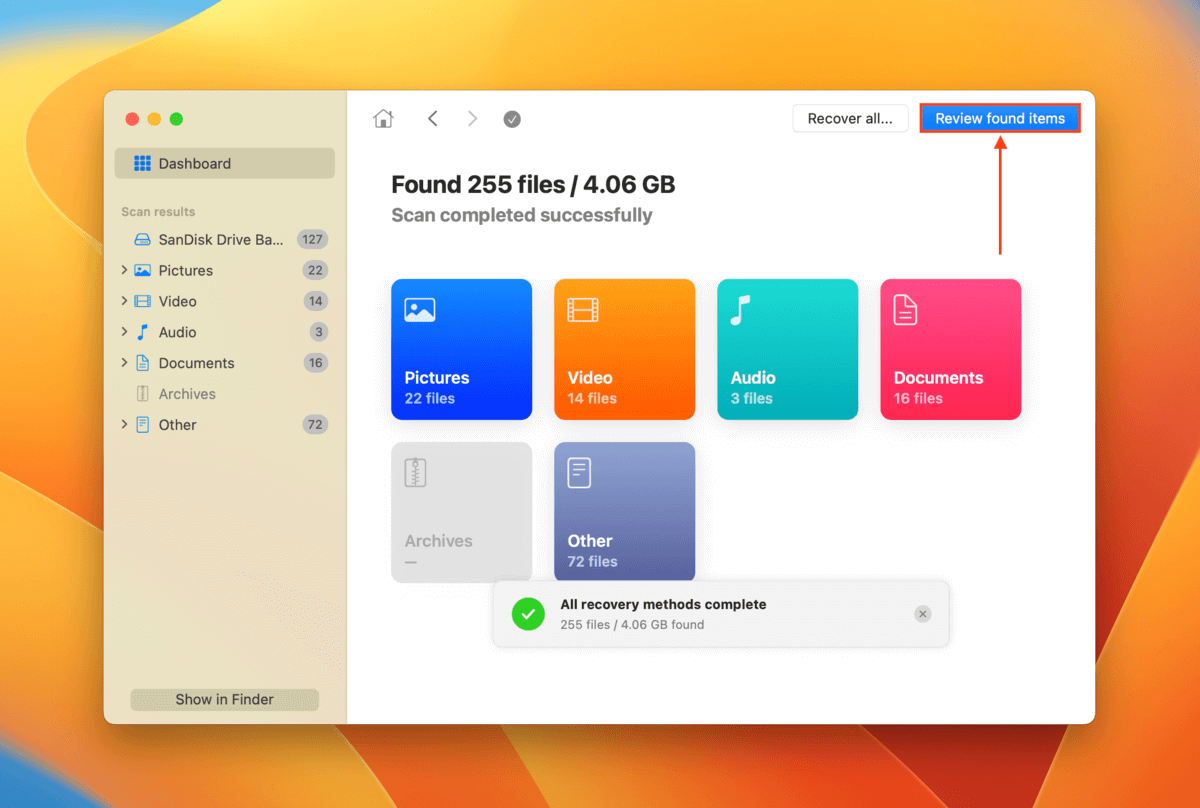Viewport: 1200px width, 808px height.
Task: Click the 127 count badge
Action: [x=312, y=240]
